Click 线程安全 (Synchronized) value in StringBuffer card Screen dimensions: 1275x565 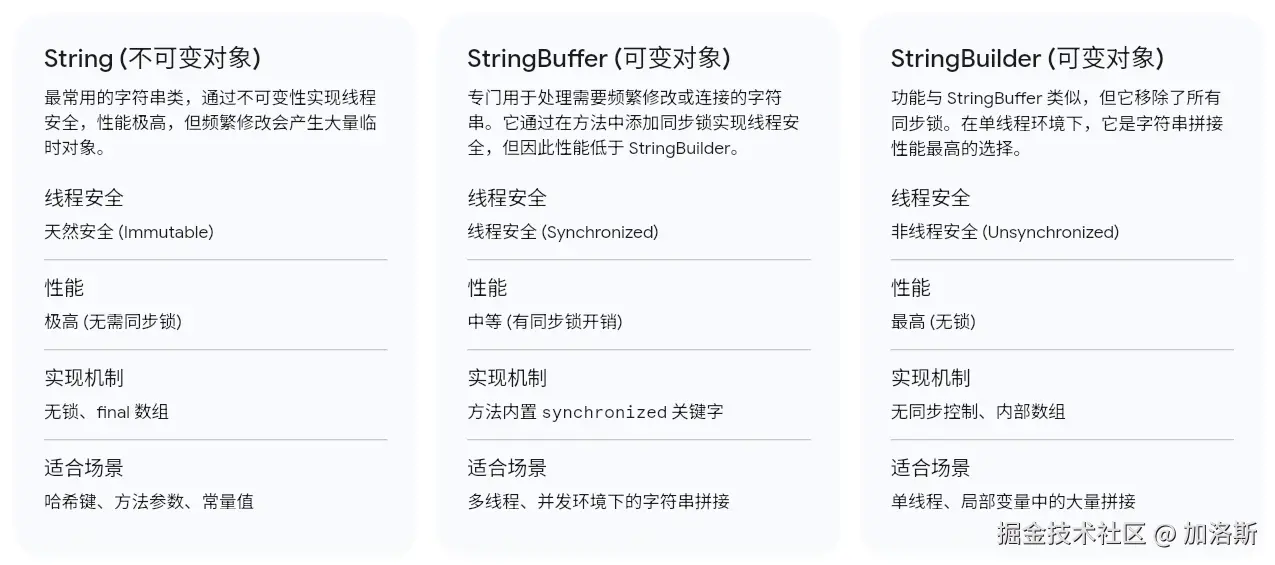tap(563, 232)
